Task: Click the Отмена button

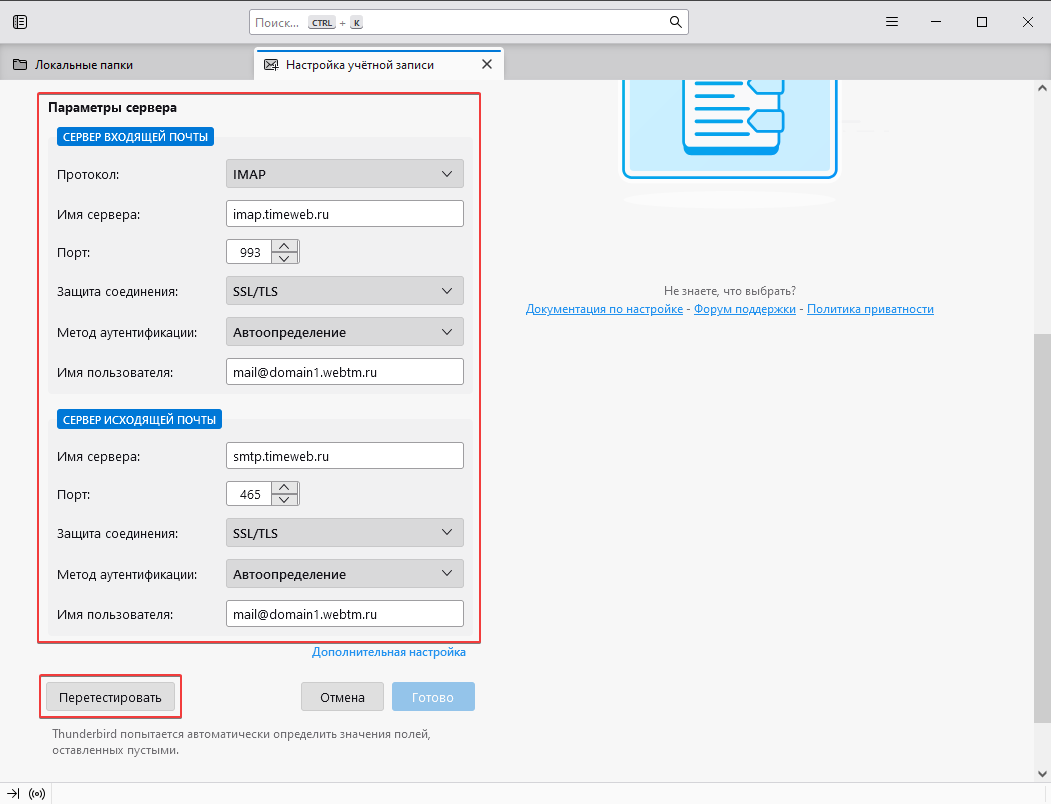Action: 342,697
